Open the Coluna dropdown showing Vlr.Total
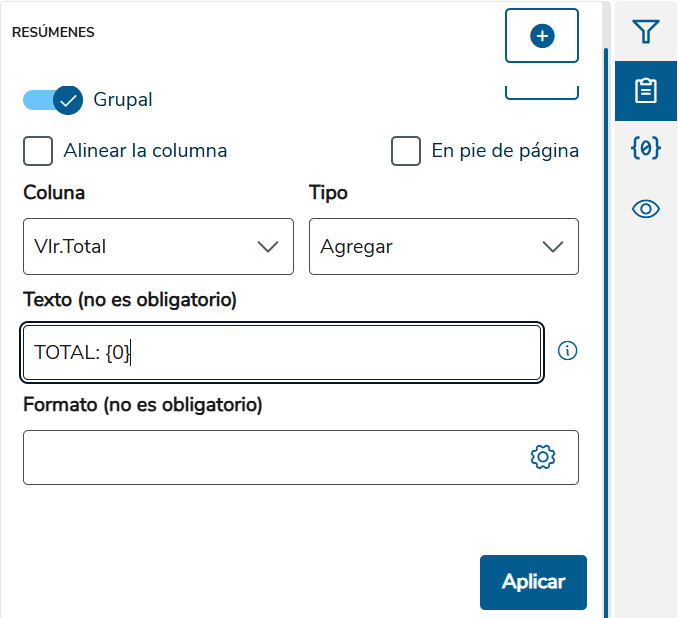 (x=158, y=247)
